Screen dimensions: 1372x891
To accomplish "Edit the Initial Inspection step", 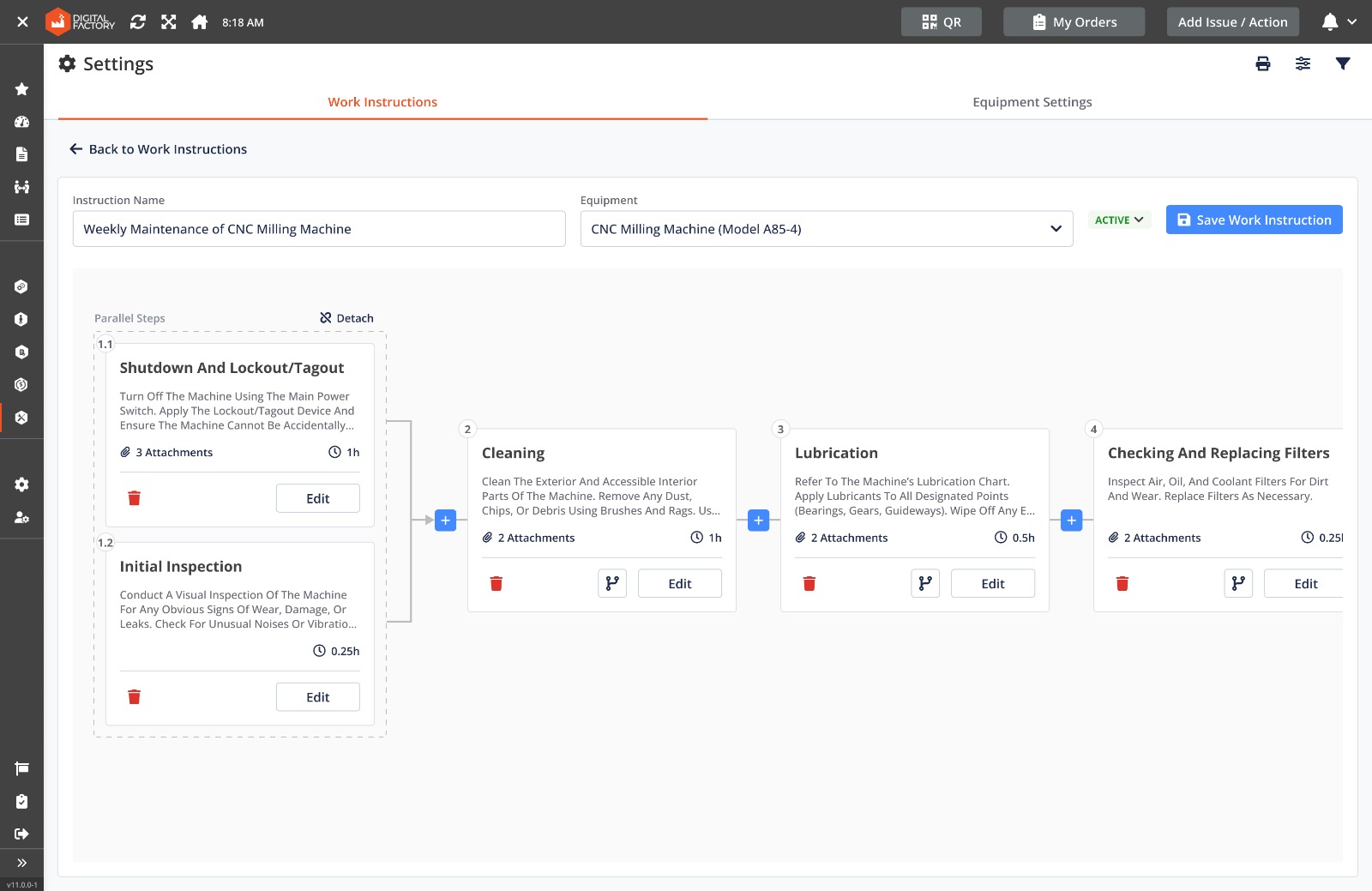I will point(317,697).
